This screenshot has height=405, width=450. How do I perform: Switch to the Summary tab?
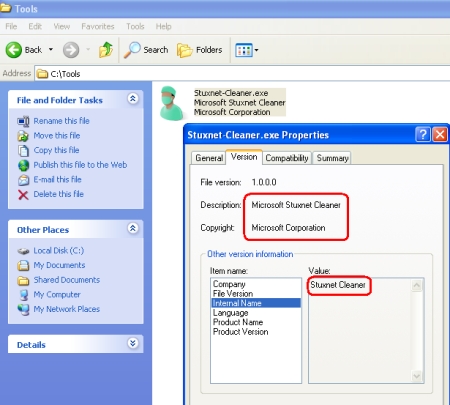[x=332, y=158]
